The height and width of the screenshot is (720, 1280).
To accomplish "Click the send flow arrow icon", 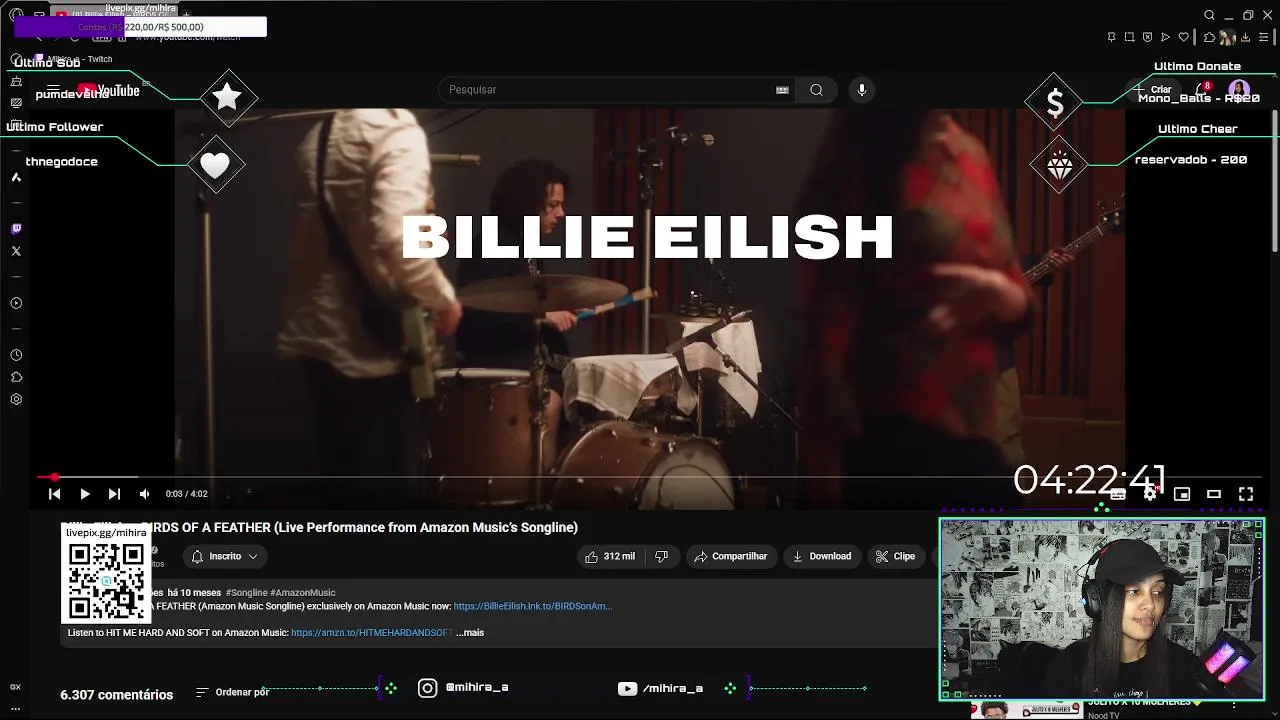I will pos(1165,37).
